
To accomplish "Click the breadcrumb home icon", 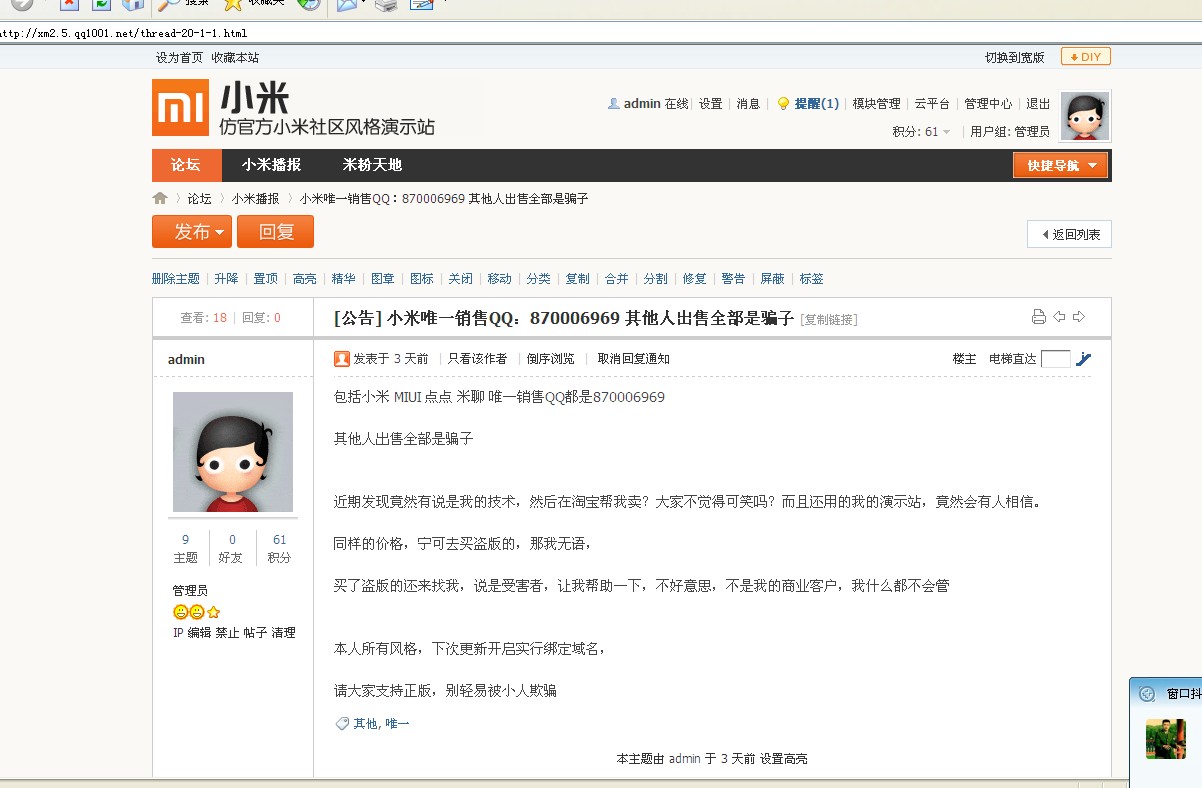I will [160, 198].
